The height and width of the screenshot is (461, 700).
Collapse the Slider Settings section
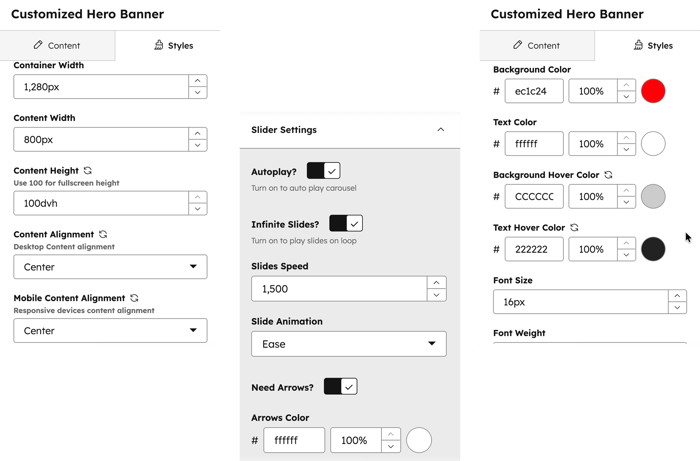tap(441, 130)
